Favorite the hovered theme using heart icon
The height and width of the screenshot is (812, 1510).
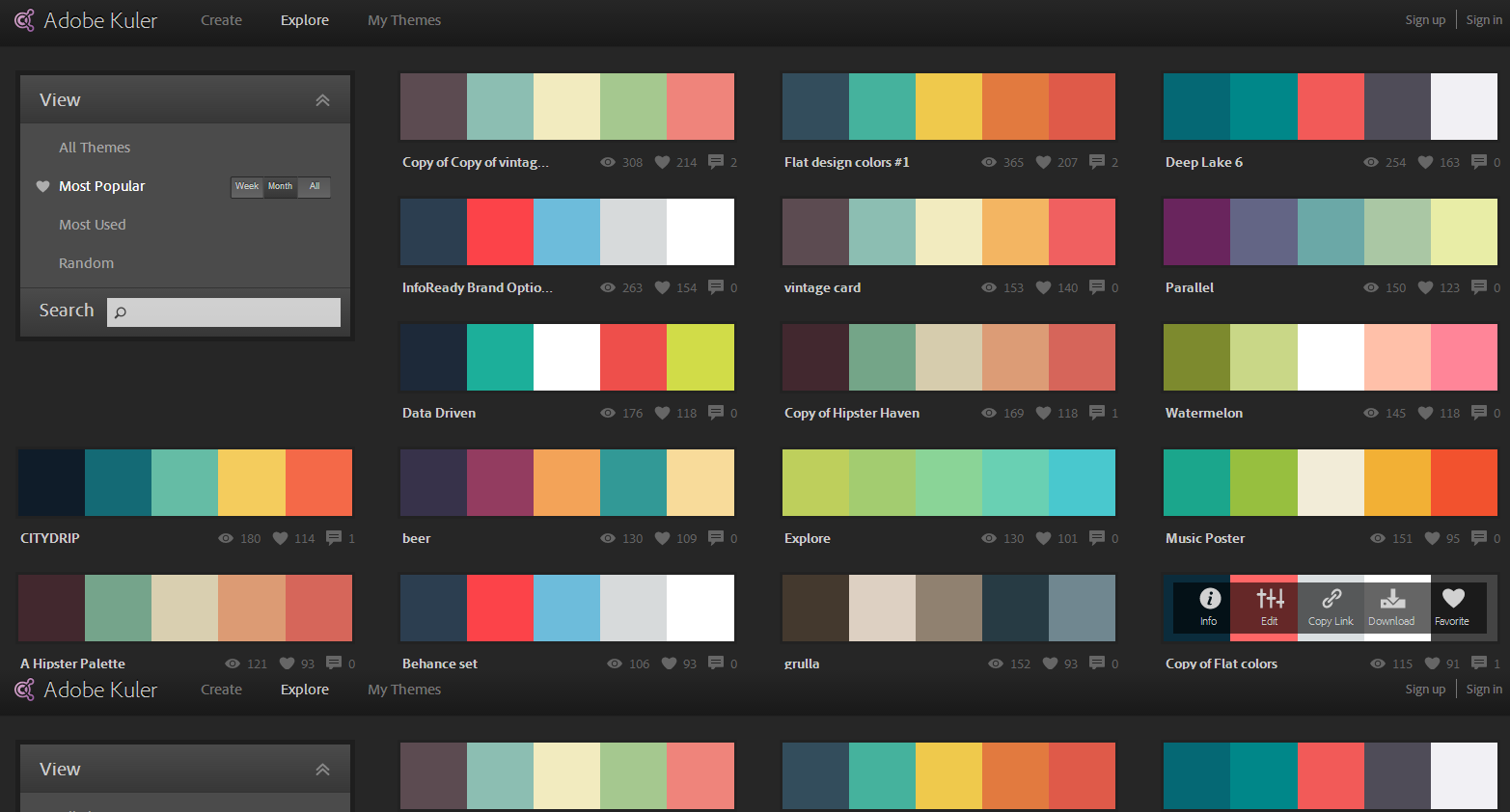pos(1452,608)
